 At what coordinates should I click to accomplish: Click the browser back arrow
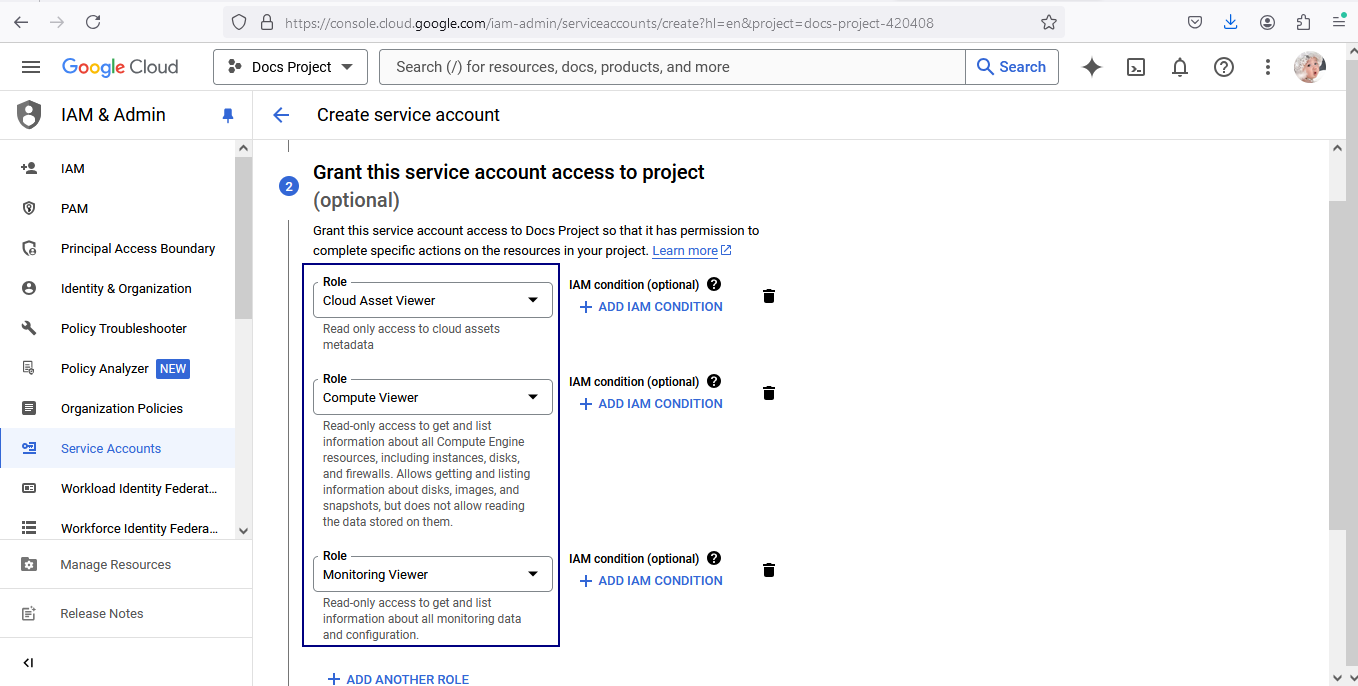pyautogui.click(x=21, y=22)
